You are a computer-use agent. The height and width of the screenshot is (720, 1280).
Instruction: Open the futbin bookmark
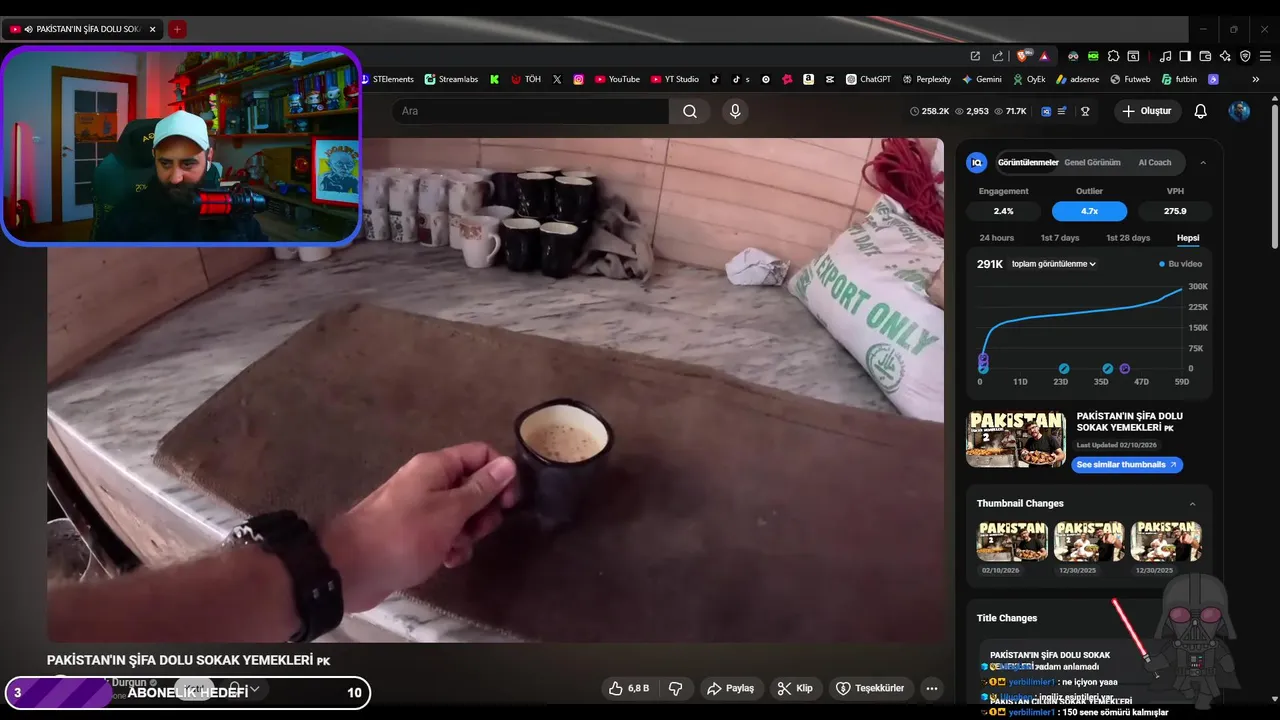[x=1178, y=79]
